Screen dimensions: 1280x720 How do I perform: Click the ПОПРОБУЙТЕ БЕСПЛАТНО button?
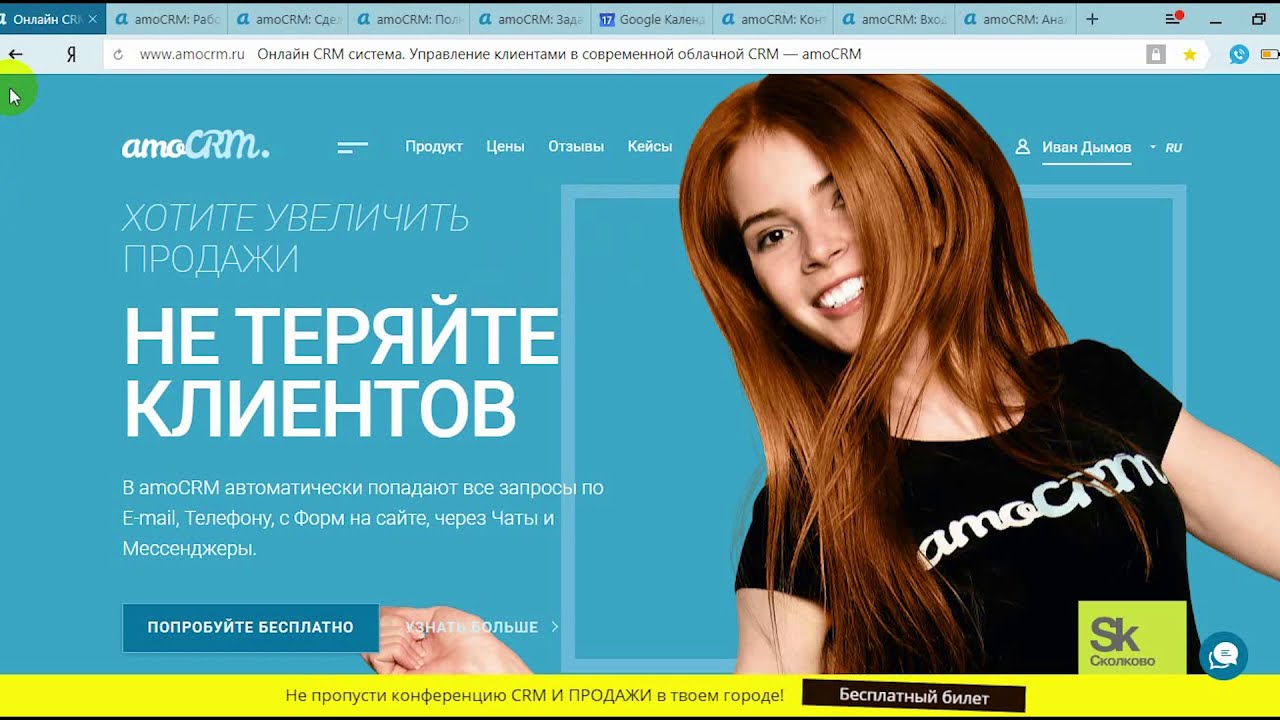(250, 627)
